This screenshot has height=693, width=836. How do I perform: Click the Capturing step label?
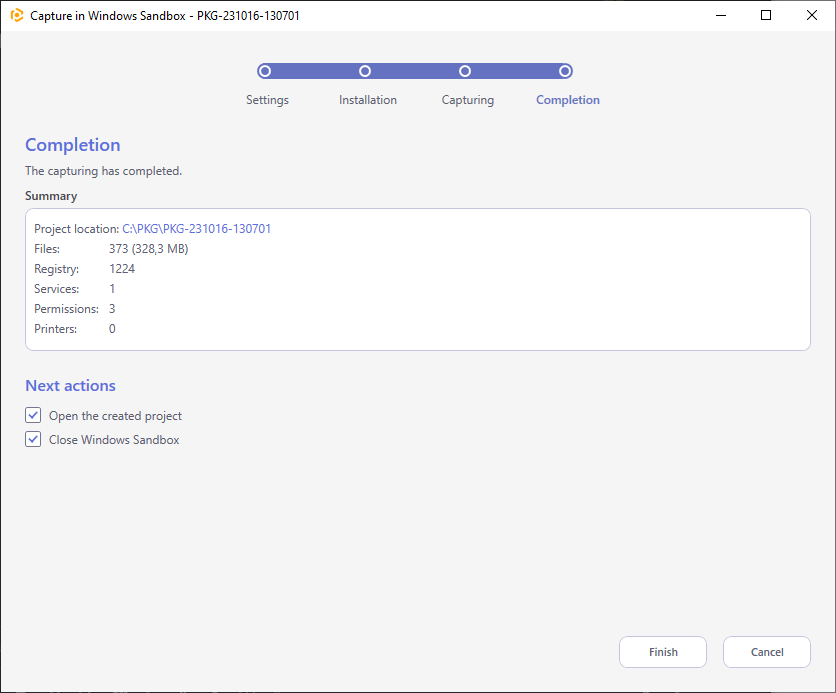pos(468,100)
